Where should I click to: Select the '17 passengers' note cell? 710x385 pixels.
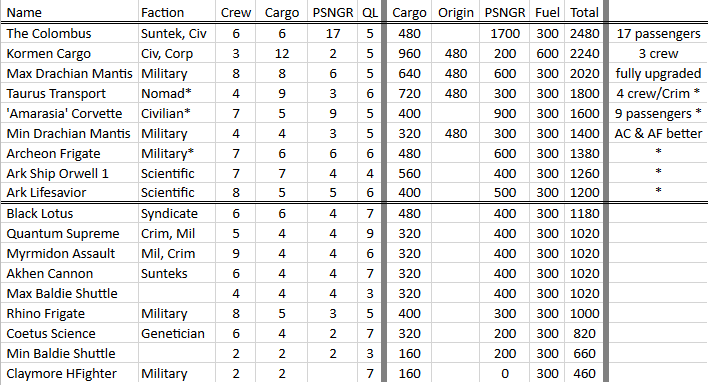[658, 34]
